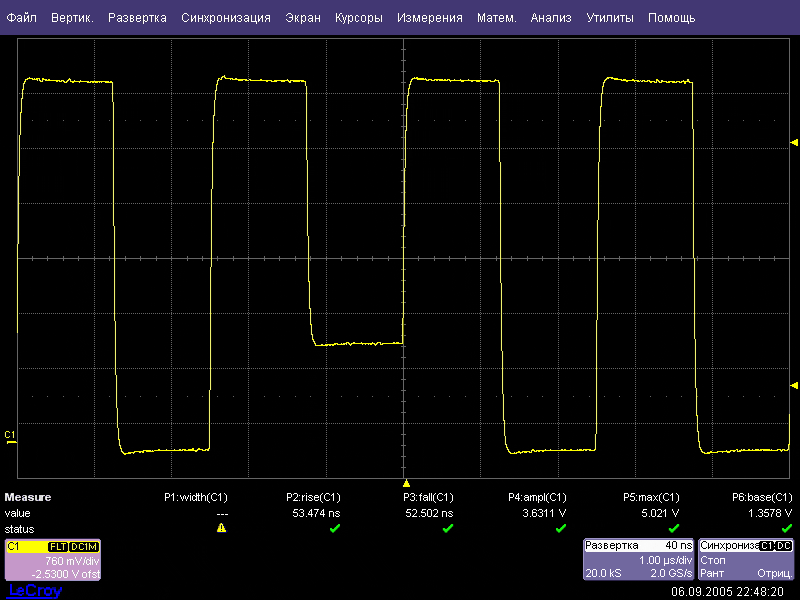Click the Measure table label
This screenshot has width=800, height=600.
click(x=28, y=497)
